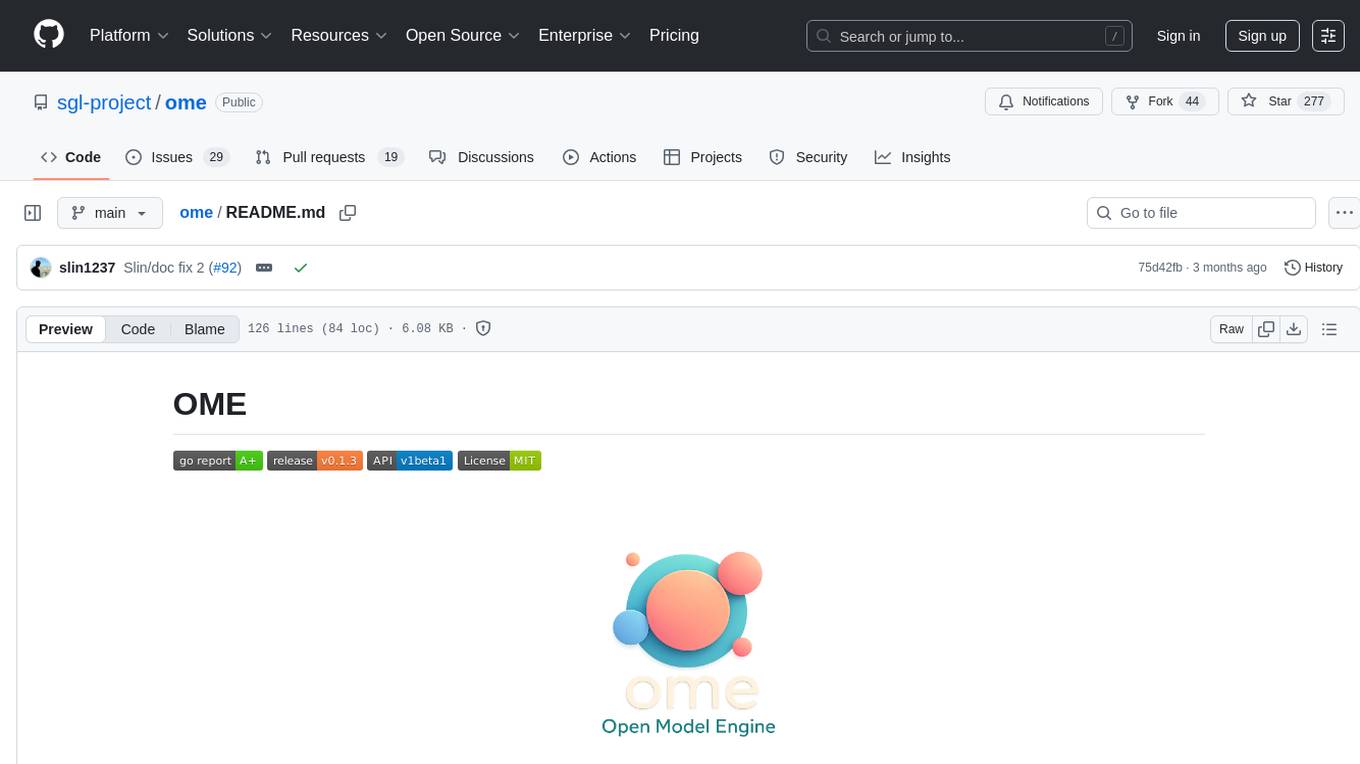This screenshot has height=764, width=1360.
Task: Star the ome repository
Action: pyautogui.click(x=1286, y=102)
